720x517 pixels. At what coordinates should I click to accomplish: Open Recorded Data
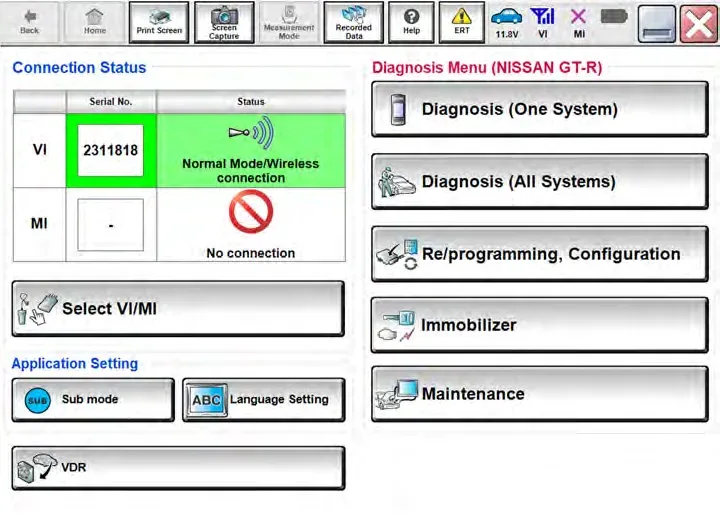point(354,22)
